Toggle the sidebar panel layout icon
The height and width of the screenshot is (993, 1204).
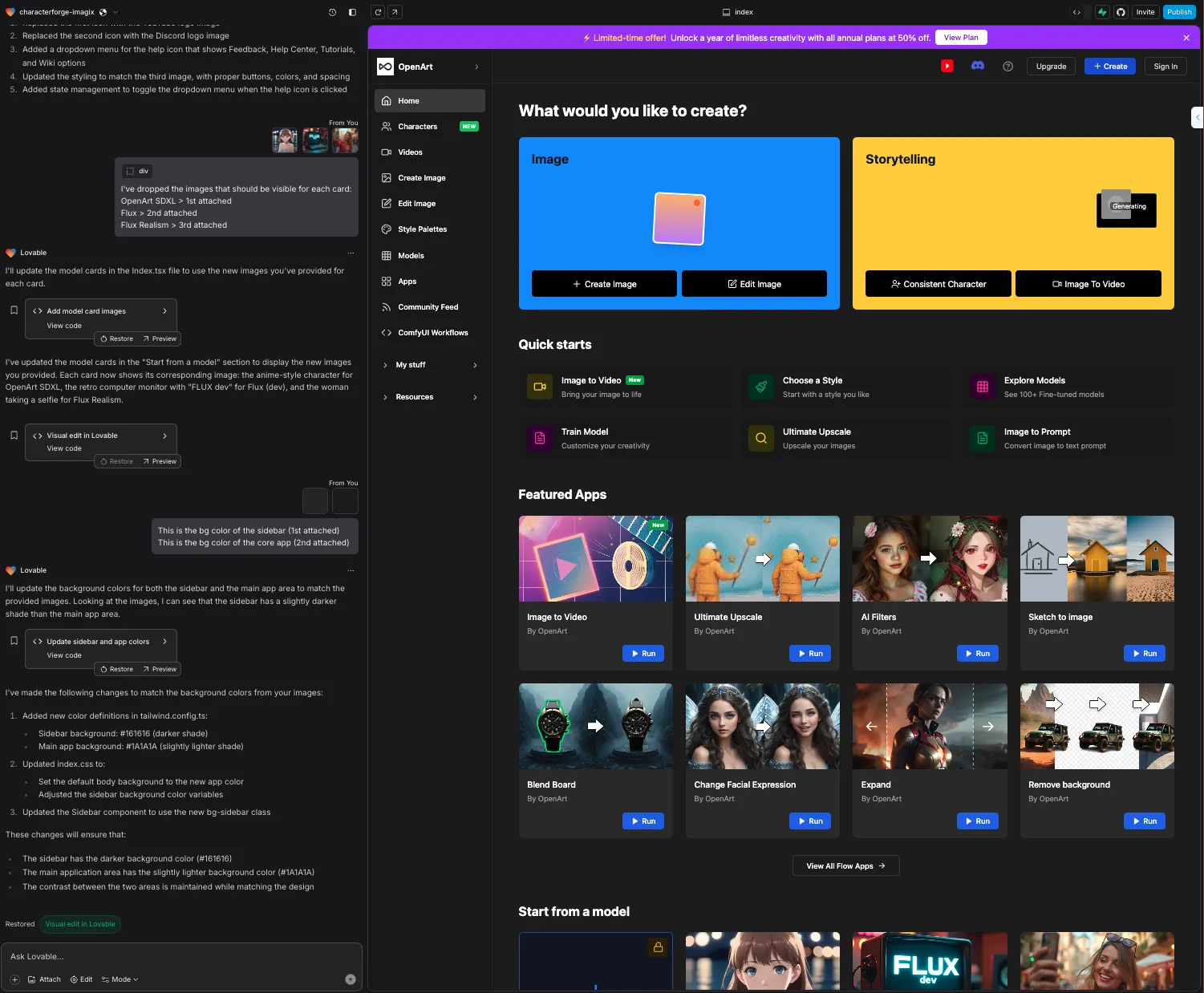[x=352, y=12]
